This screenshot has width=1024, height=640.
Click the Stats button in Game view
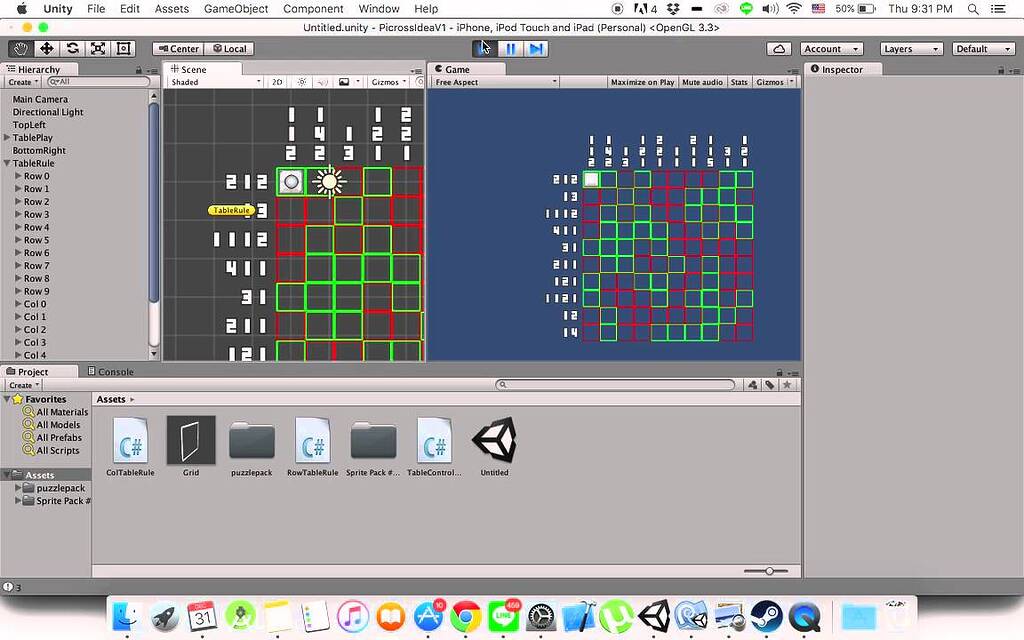pyautogui.click(x=739, y=82)
